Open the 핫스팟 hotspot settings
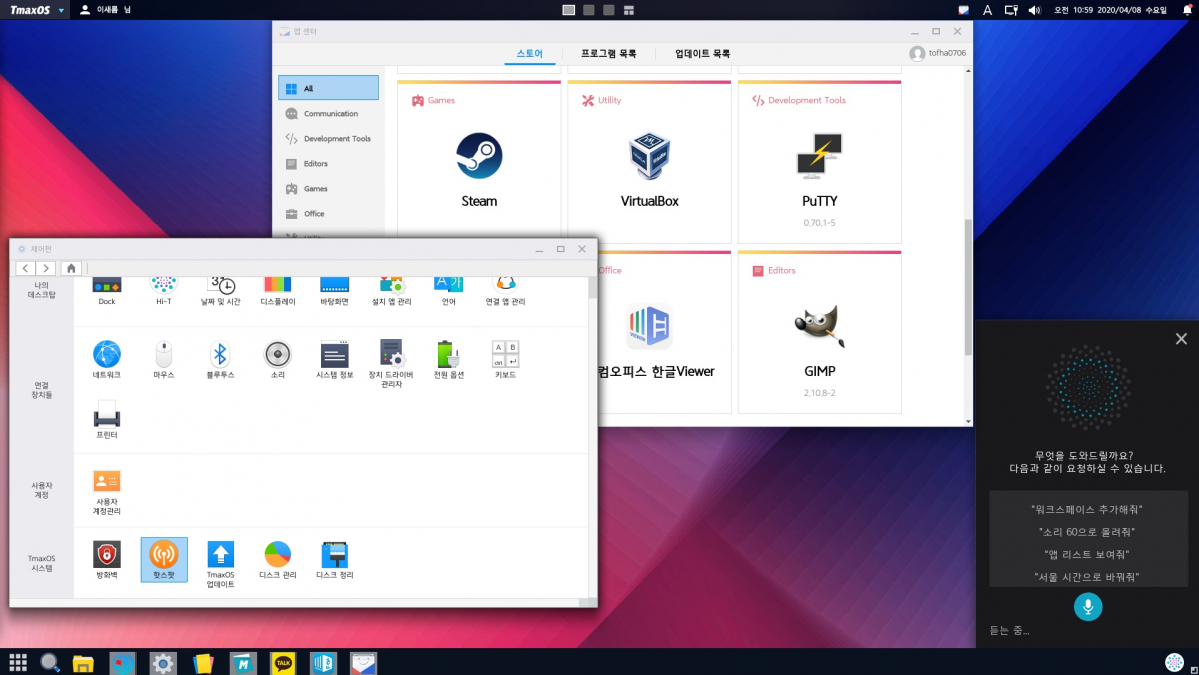 pos(163,556)
